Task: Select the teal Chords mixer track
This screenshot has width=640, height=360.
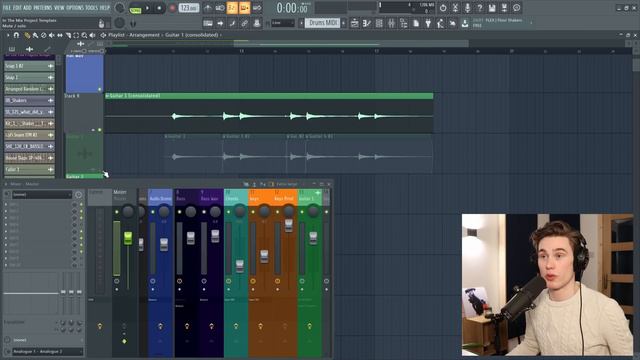Action: tap(236, 197)
